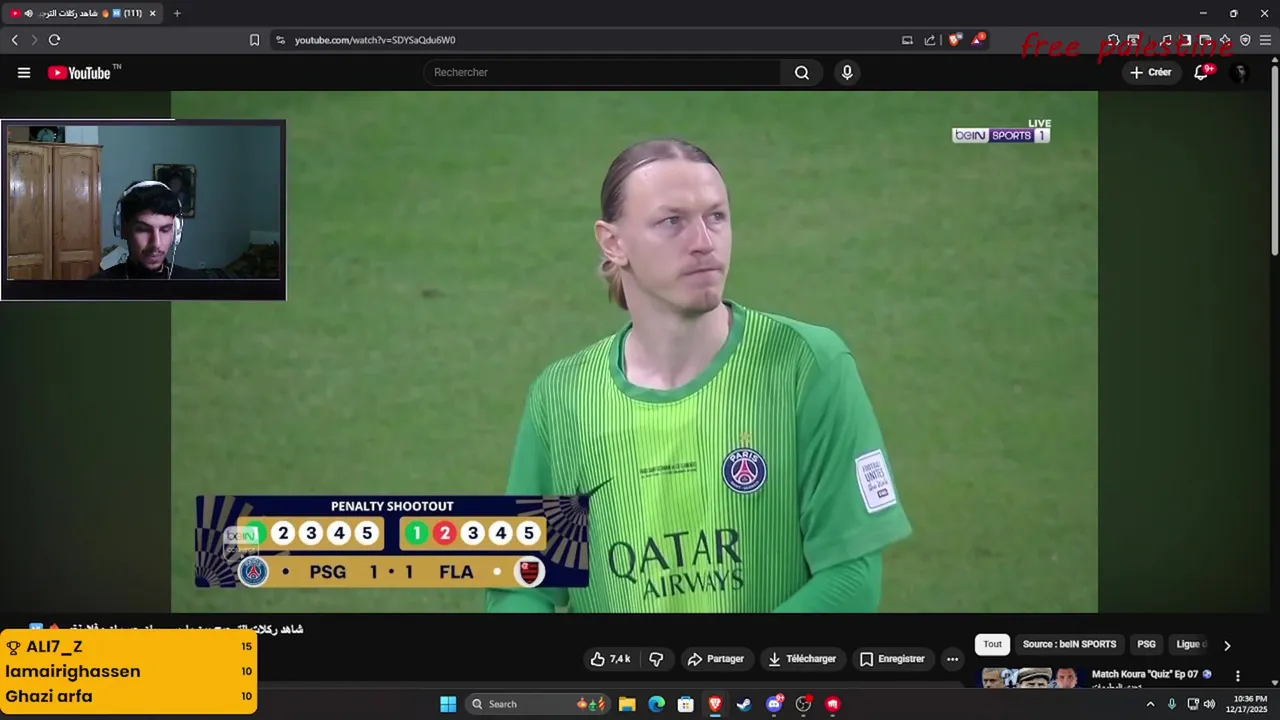Share this page via the address bar share icon

(x=930, y=40)
